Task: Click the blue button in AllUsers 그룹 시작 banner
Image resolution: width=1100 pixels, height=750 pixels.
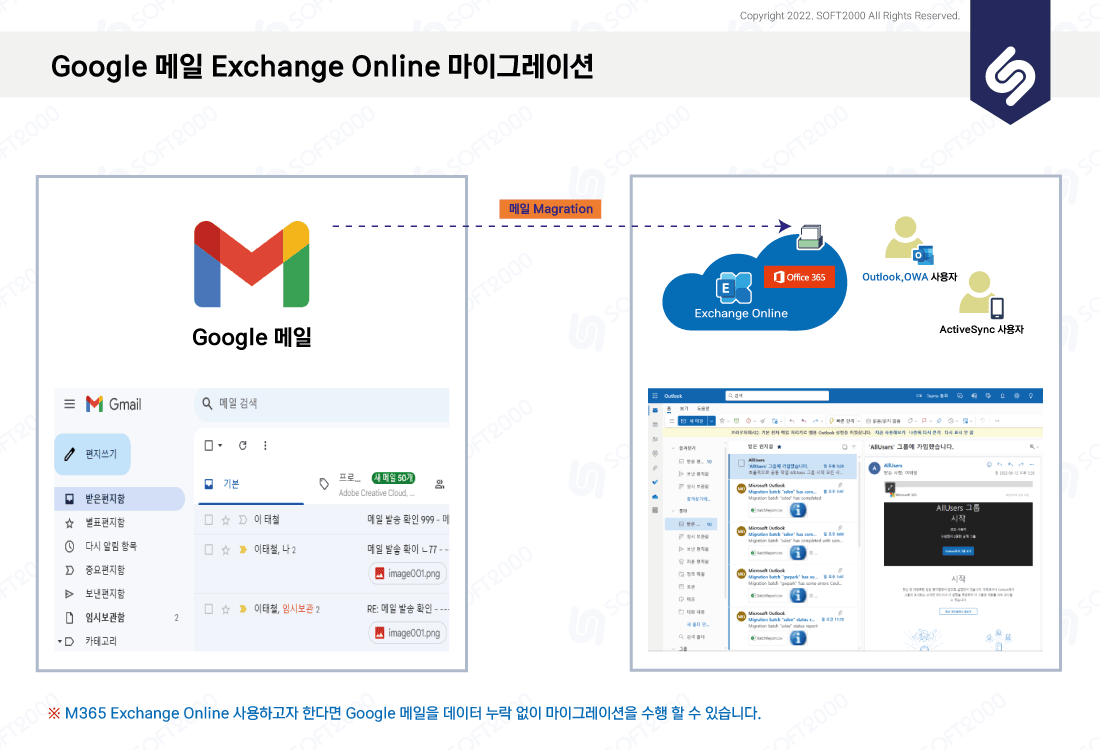Action: pos(958,551)
